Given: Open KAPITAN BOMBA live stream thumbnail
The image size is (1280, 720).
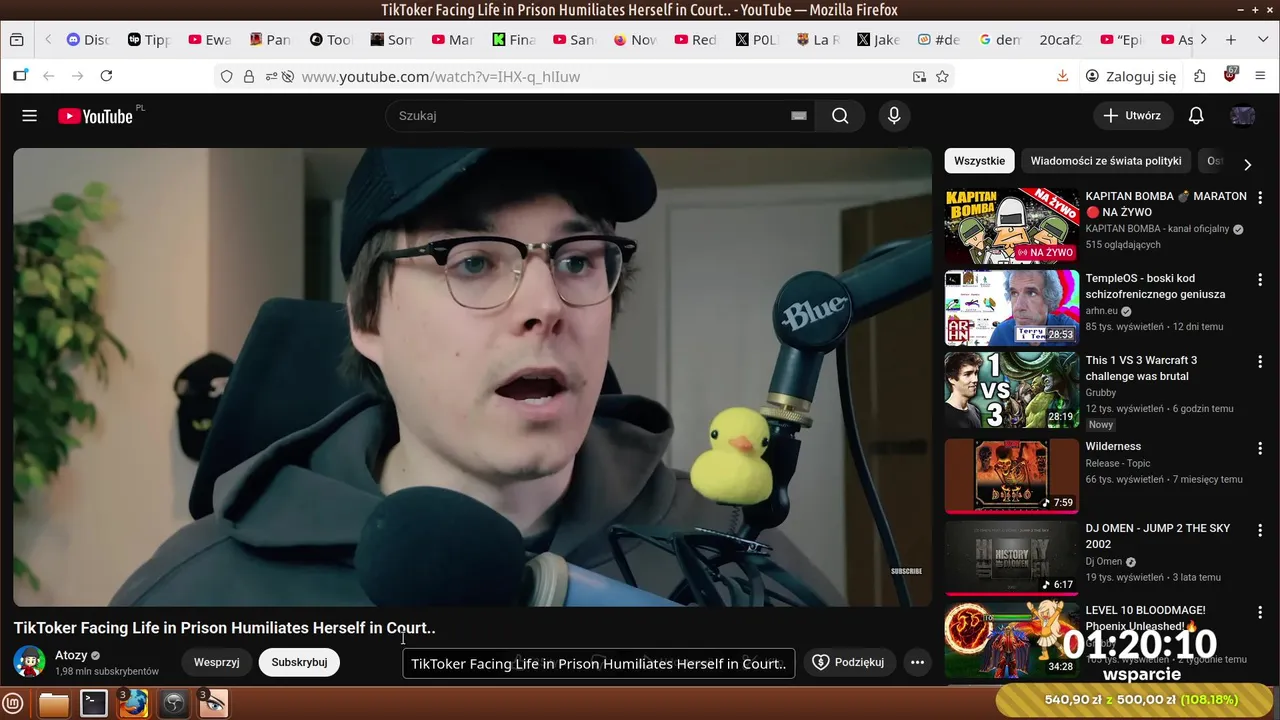Looking at the screenshot, I should [x=1012, y=226].
